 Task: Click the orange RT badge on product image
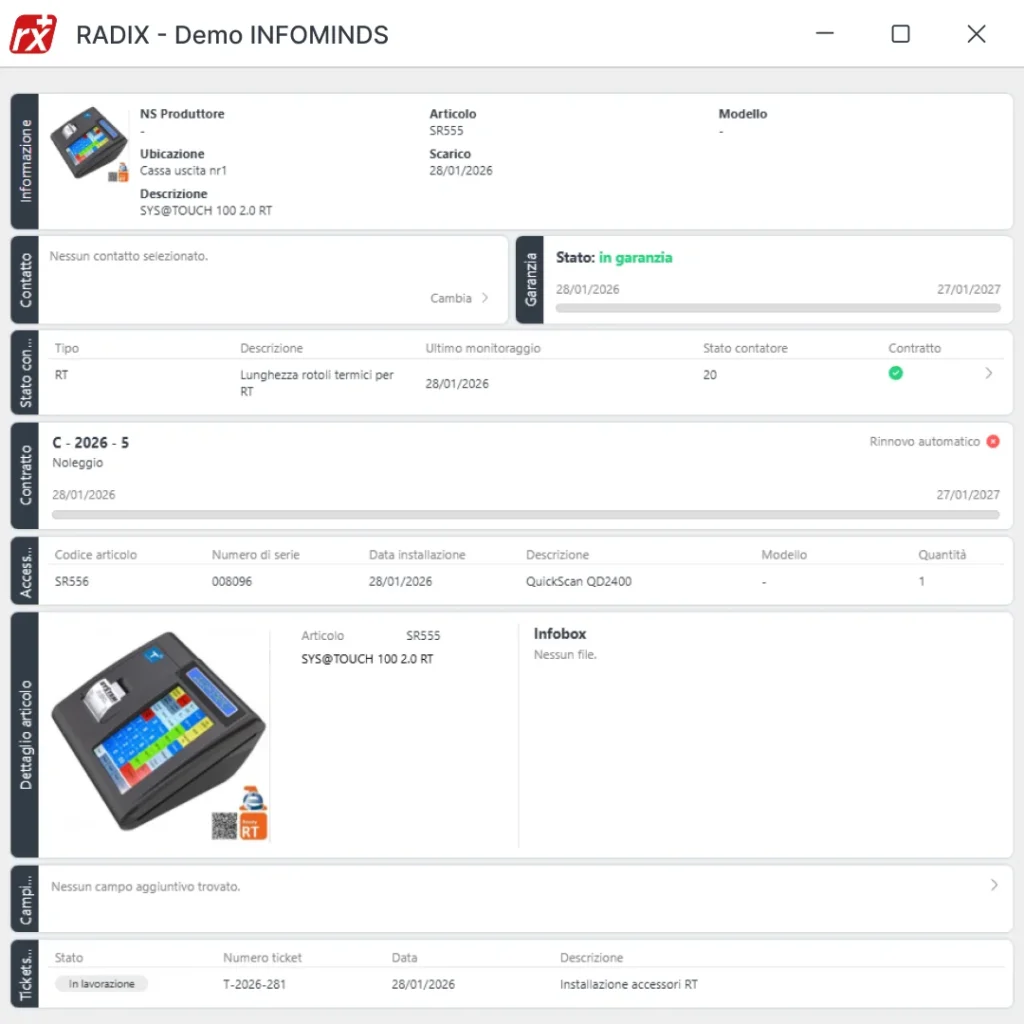[x=254, y=826]
